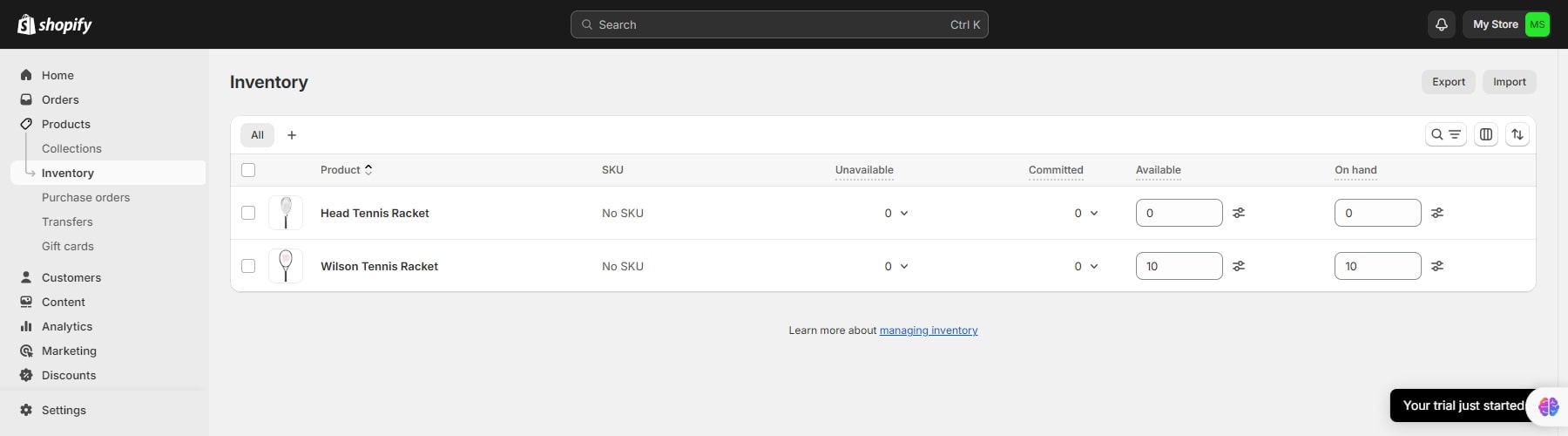Adjust available quantity for Head Tennis Racket
Image resolution: width=1568 pixels, height=436 pixels.
1239,213
